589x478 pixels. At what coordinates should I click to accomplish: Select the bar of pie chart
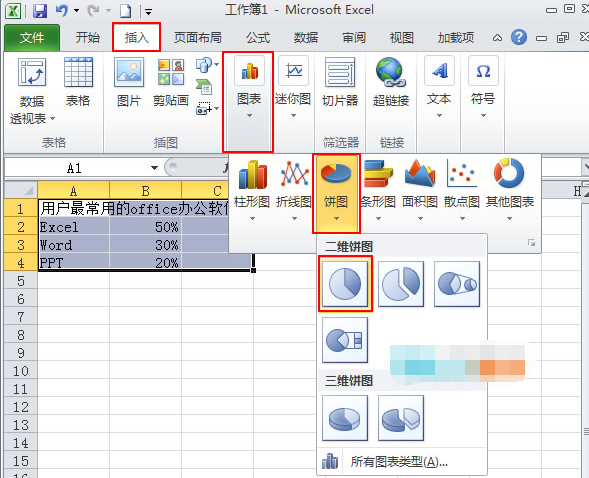point(345,340)
